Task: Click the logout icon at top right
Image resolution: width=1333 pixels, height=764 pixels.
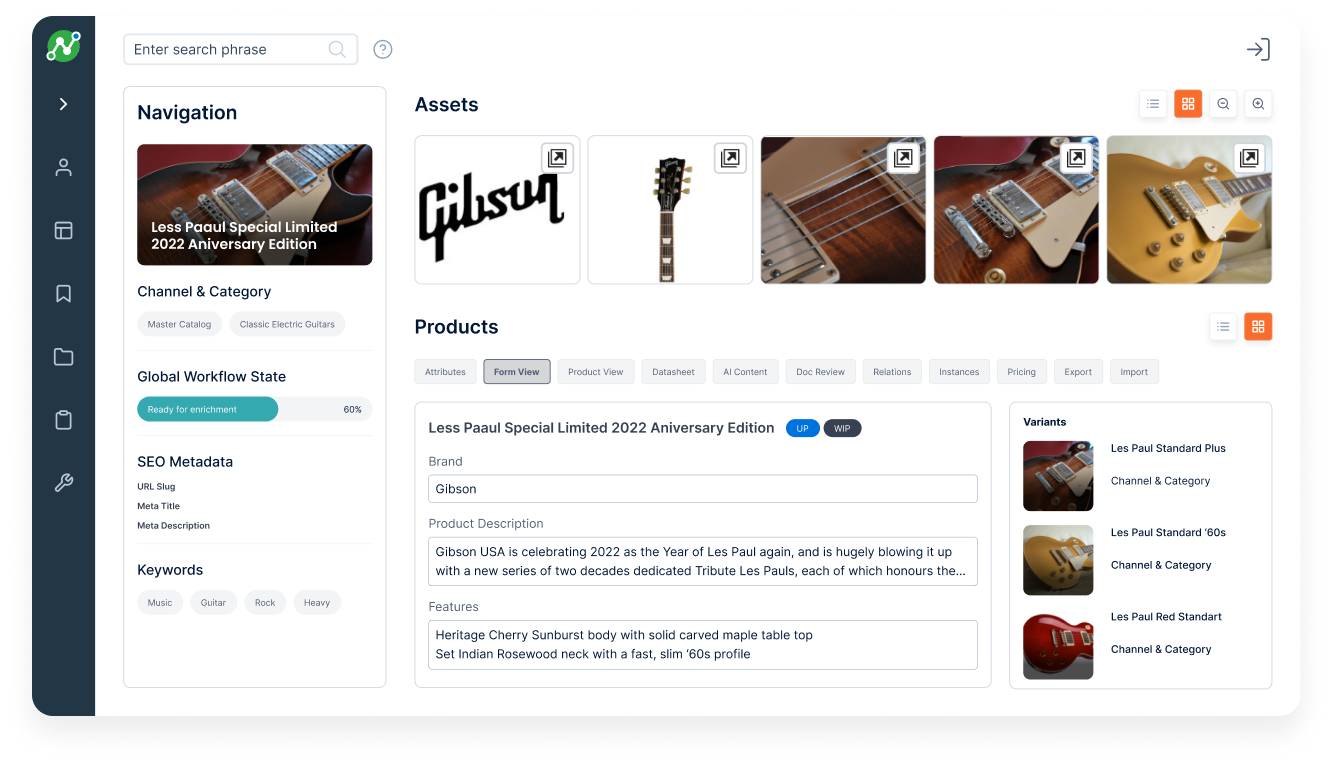Action: point(1258,49)
